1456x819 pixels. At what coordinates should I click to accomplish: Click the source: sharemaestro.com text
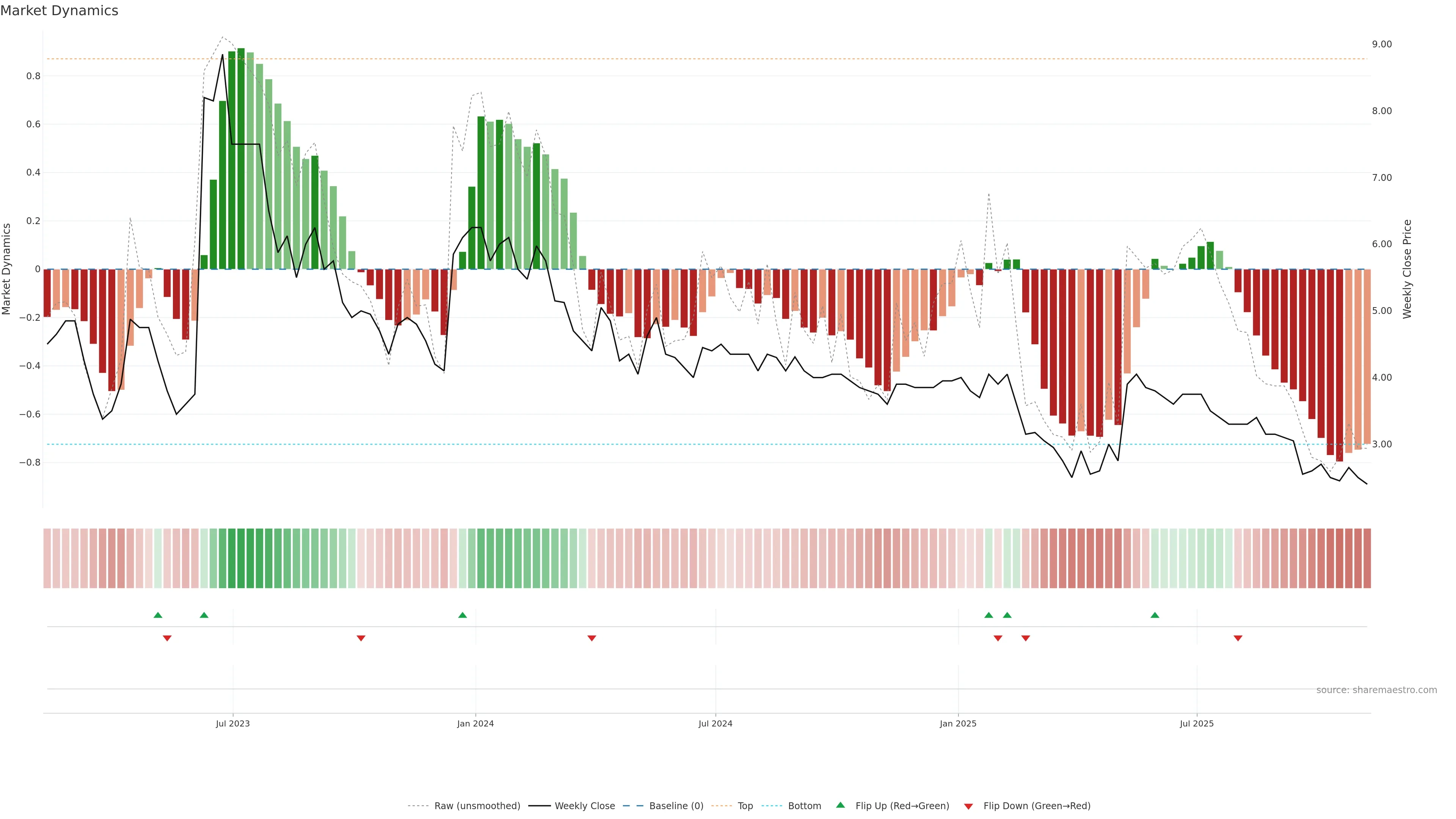tap(1376, 690)
